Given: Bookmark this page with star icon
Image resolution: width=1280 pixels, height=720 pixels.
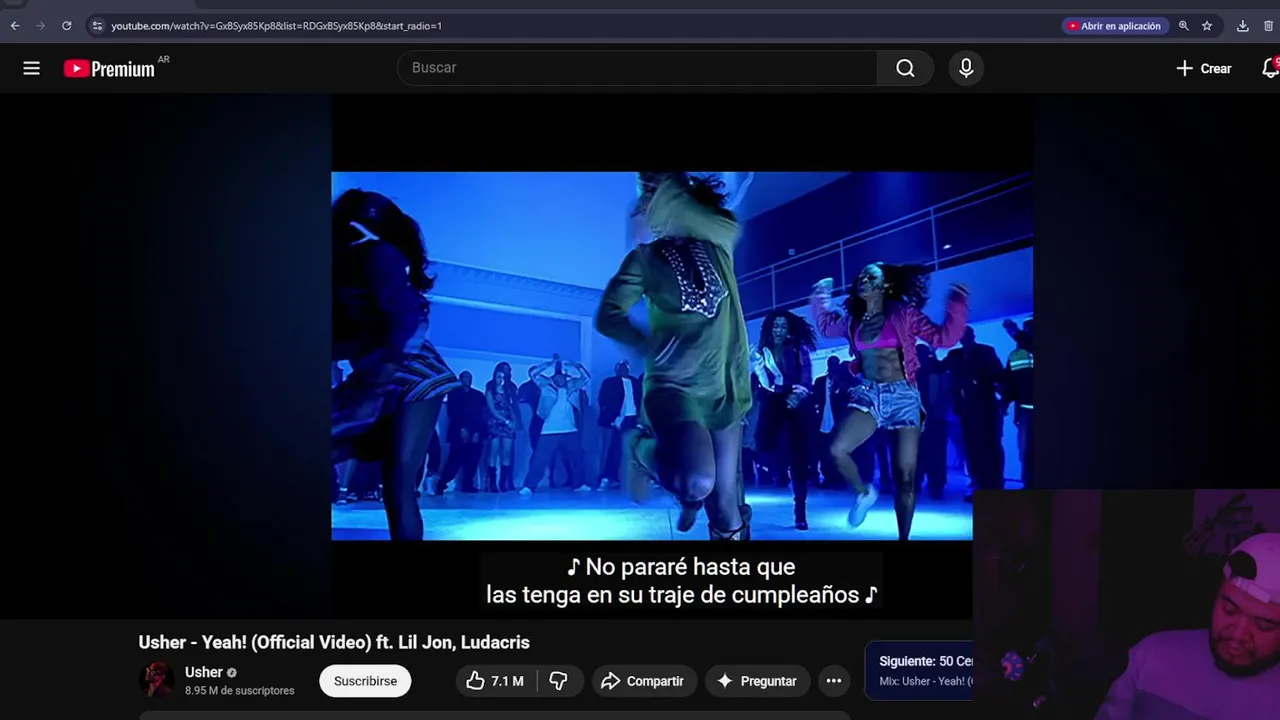Looking at the screenshot, I should [1207, 26].
